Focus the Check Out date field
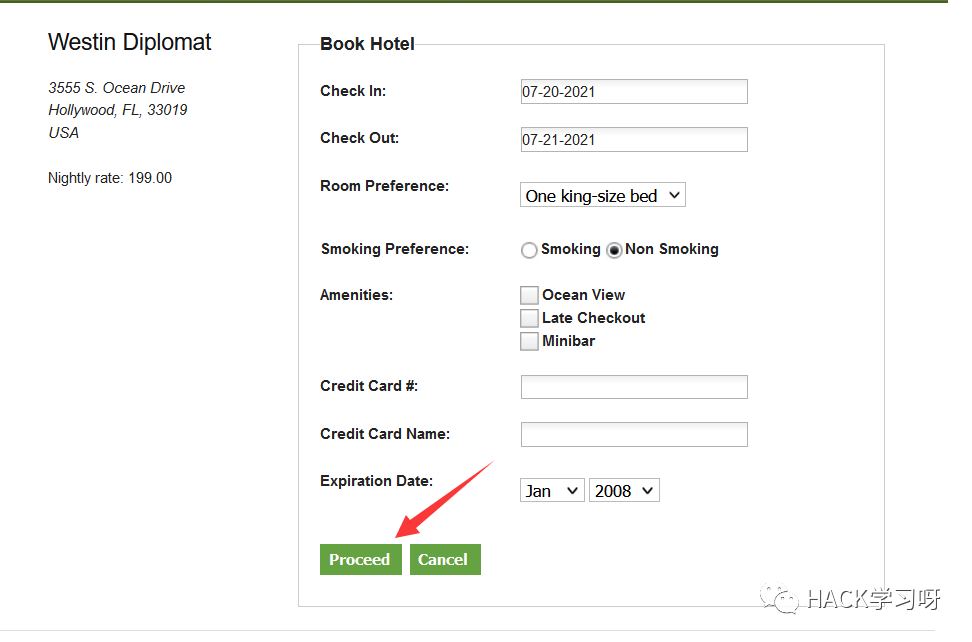 (634, 139)
